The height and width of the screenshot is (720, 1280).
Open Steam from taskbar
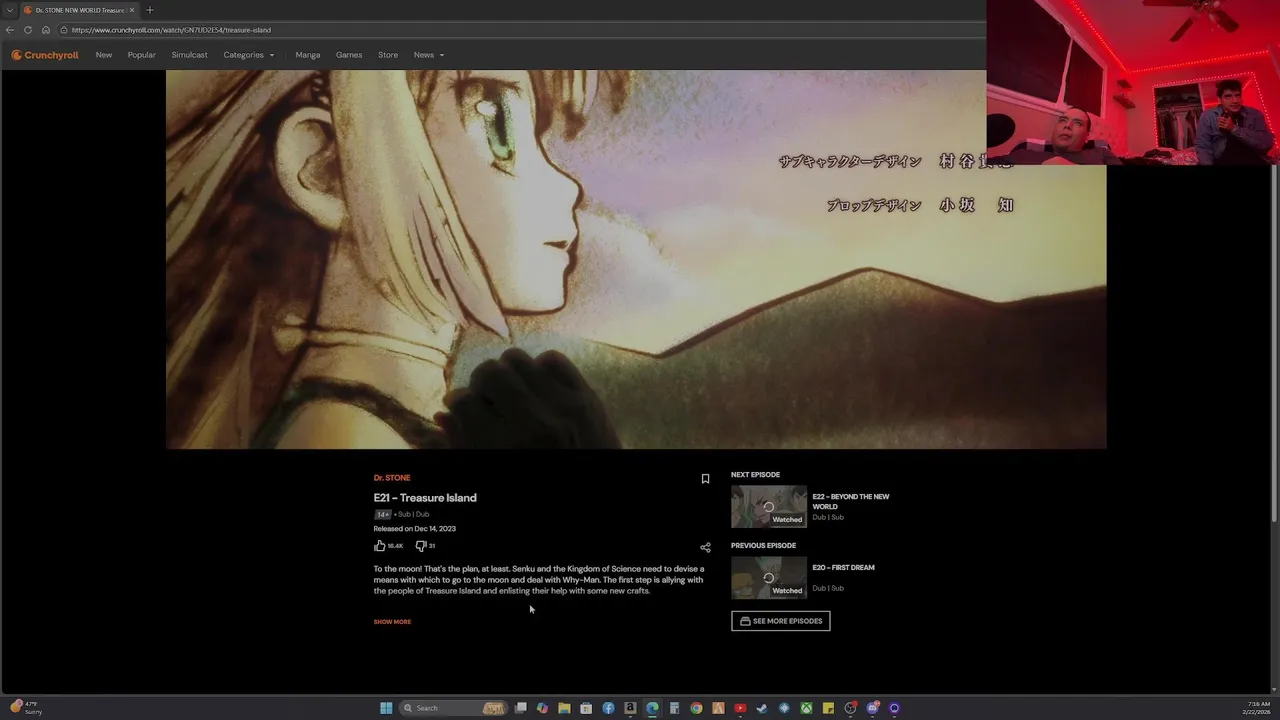[762, 708]
